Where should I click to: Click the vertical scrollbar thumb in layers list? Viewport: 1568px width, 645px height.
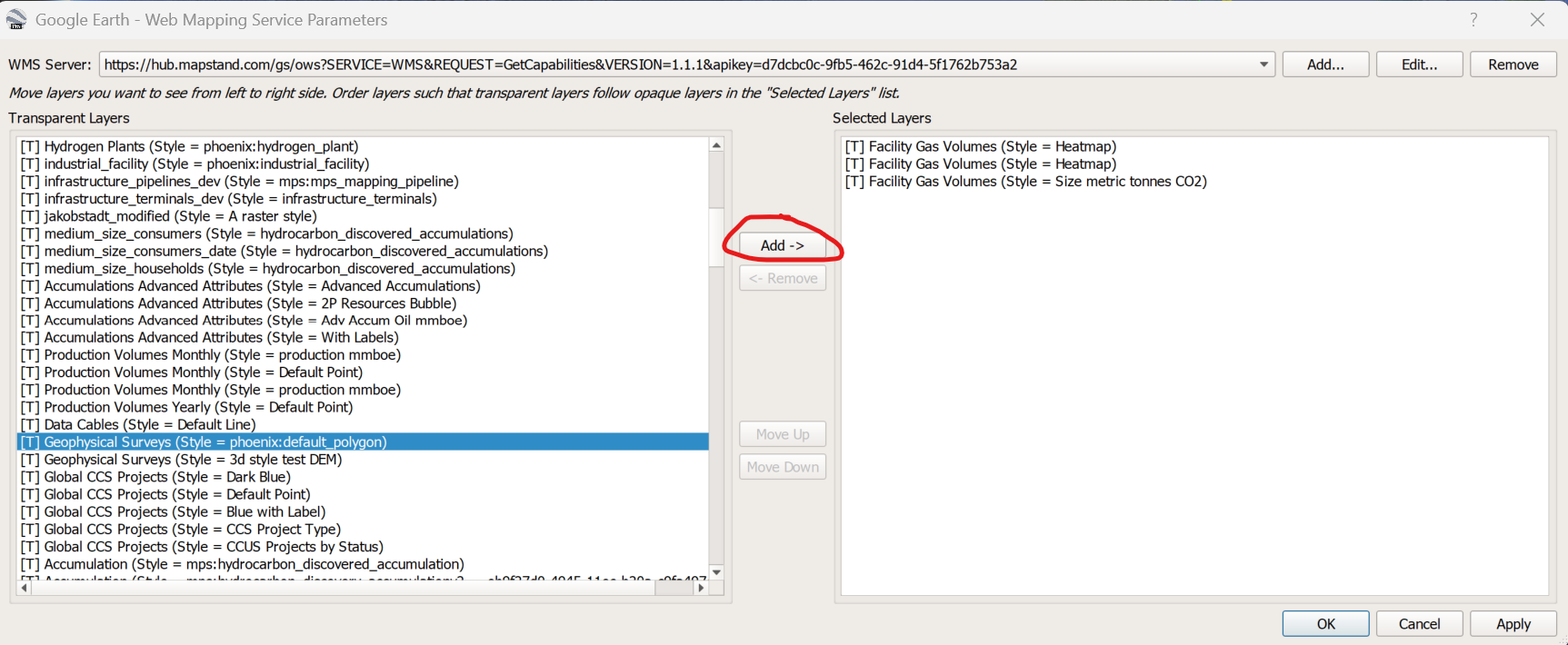[x=716, y=238]
